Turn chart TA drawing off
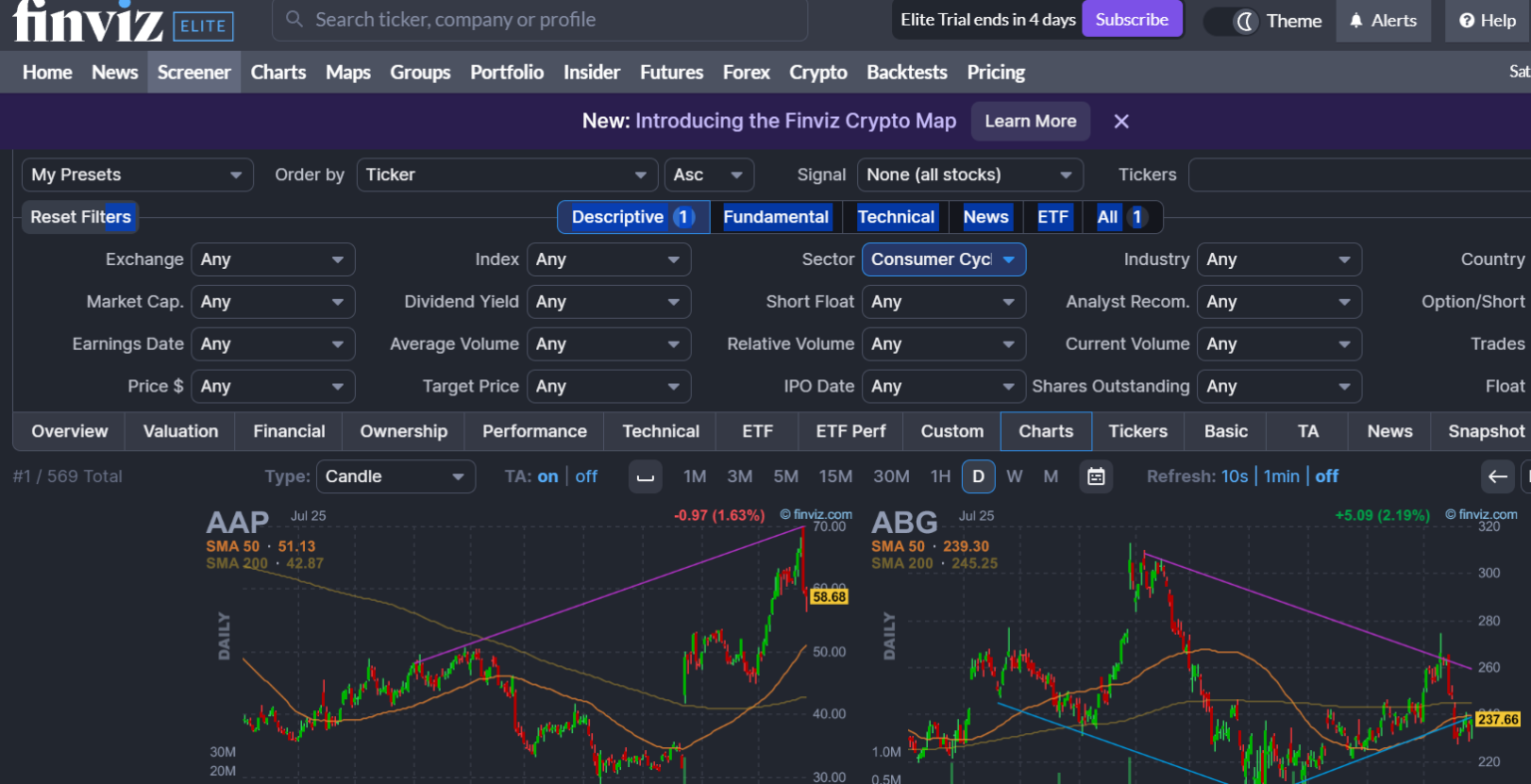This screenshot has height=784, width=1531. [x=586, y=476]
